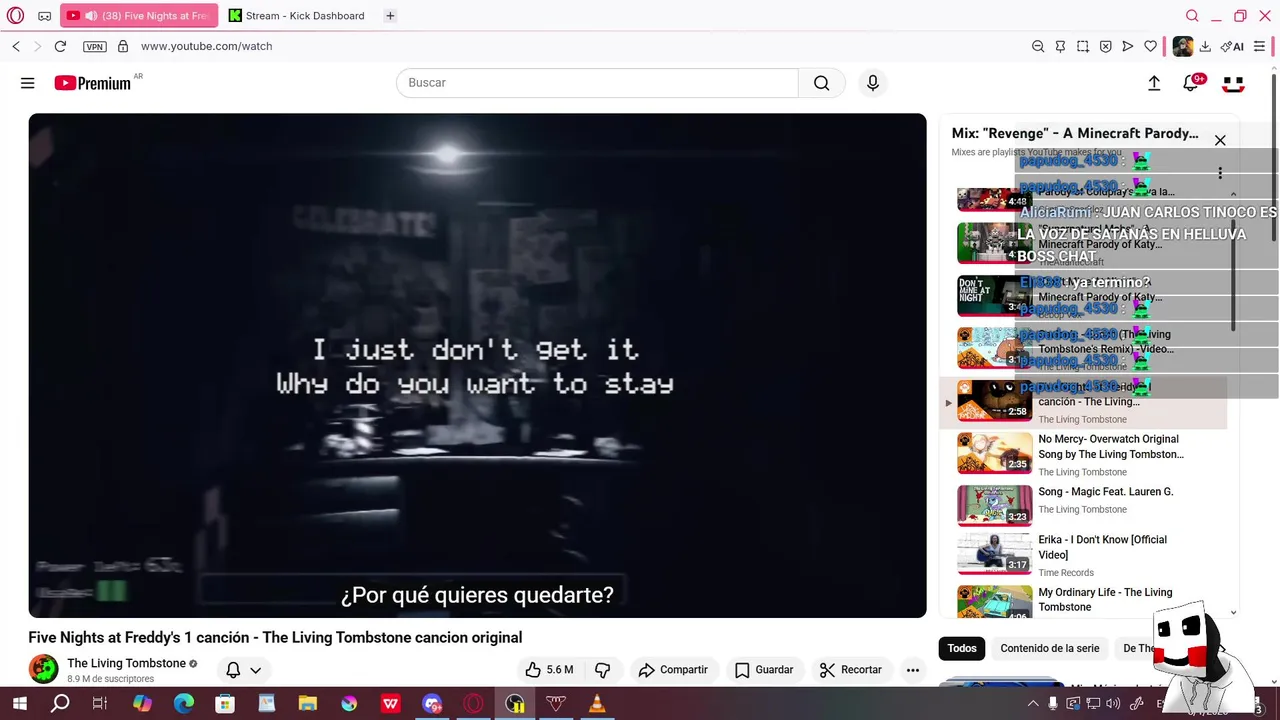Launch Microsoft Edge from taskbar
The image size is (1280, 720).
point(184,704)
